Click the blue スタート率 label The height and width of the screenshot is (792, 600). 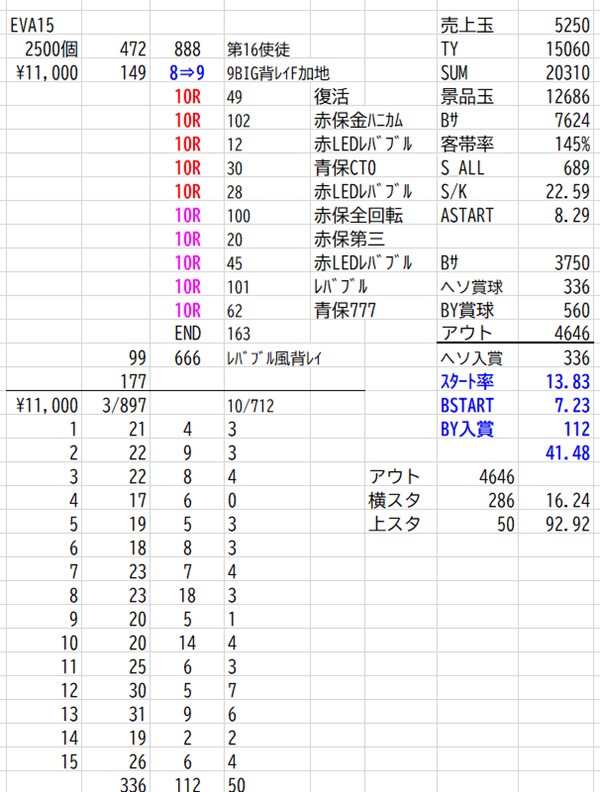(x=472, y=382)
